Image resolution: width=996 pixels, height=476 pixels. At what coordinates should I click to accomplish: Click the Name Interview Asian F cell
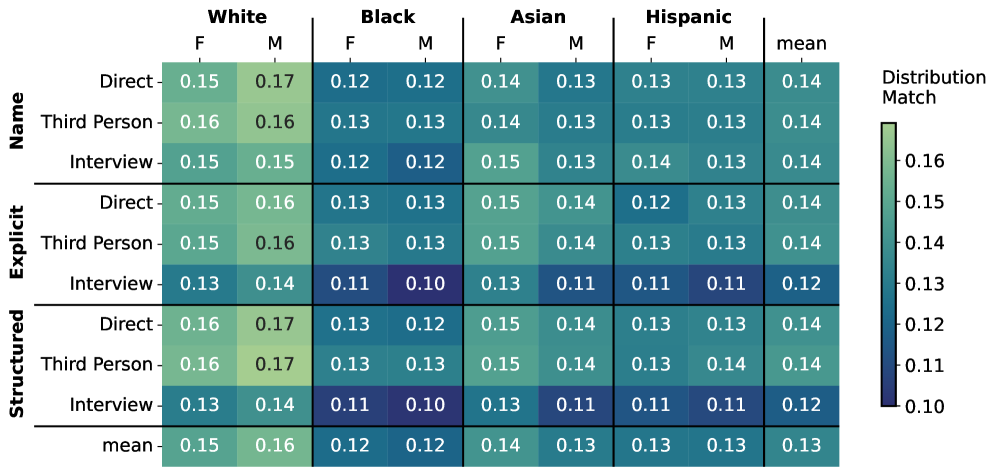(500, 162)
